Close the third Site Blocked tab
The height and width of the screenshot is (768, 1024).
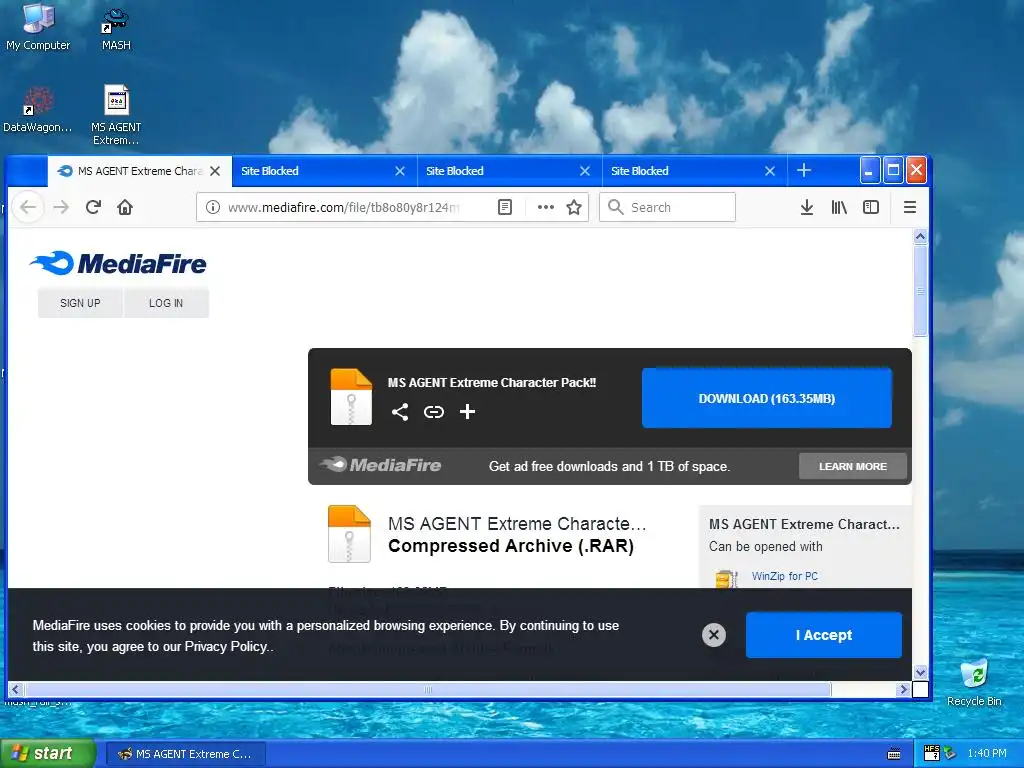tap(769, 171)
